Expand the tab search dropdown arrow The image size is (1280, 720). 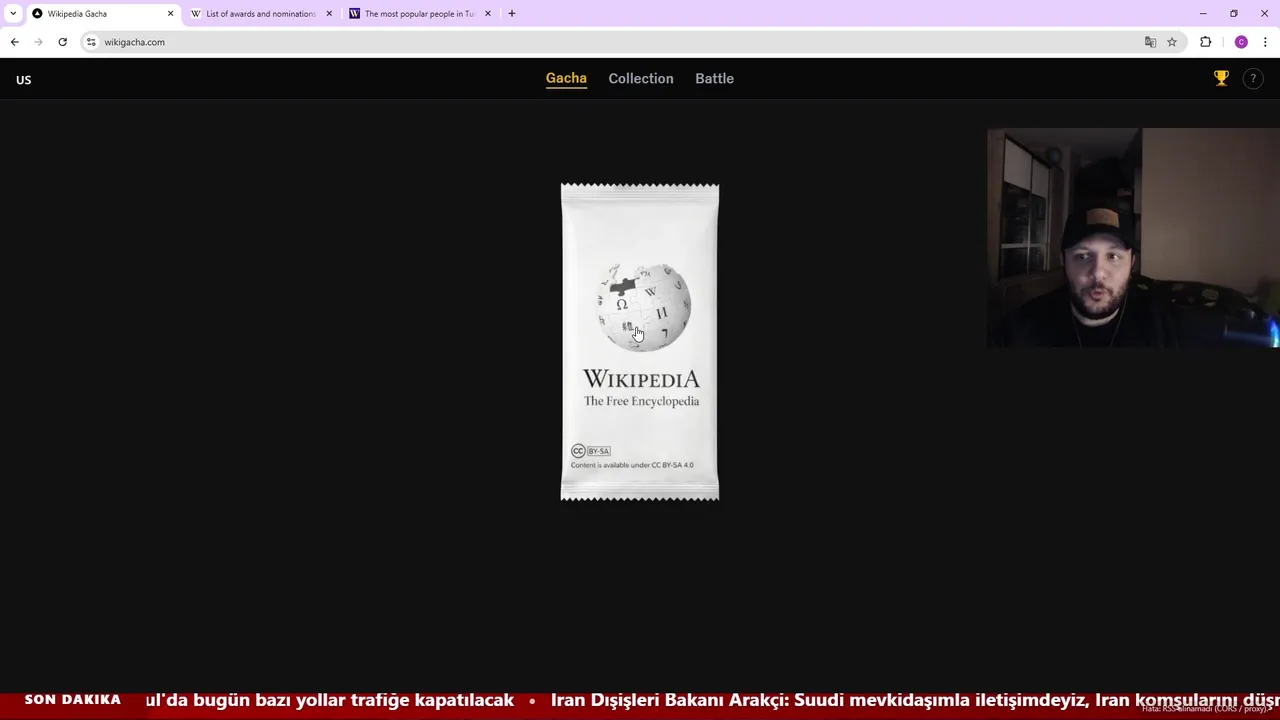click(13, 14)
